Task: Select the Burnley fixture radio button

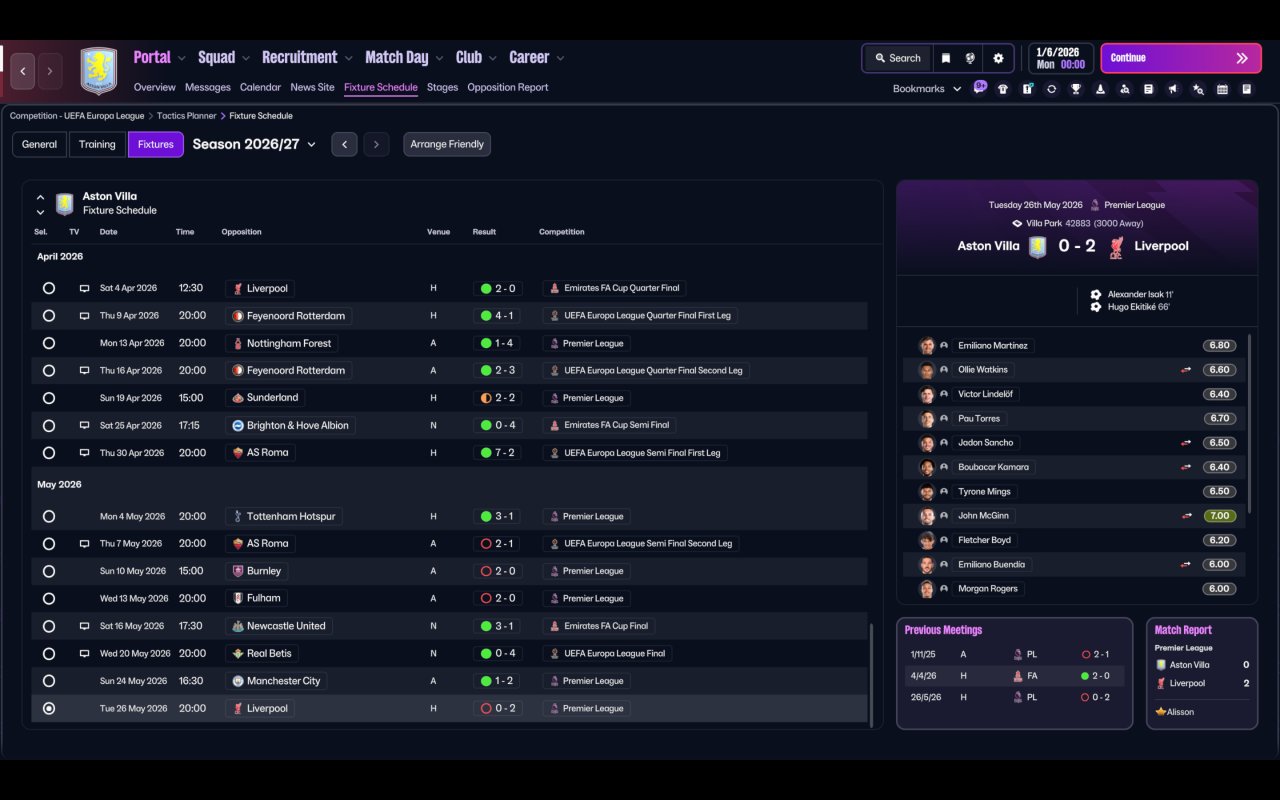Action: [x=49, y=571]
